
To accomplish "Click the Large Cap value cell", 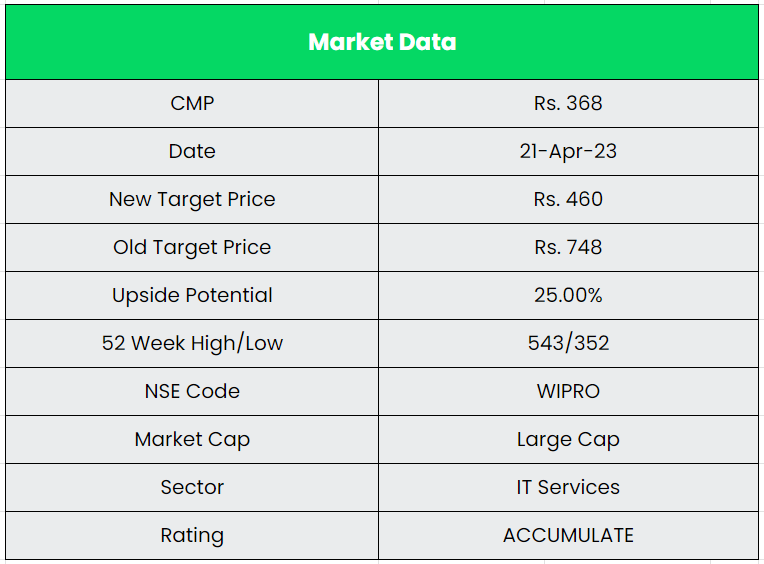I will 568,439.
